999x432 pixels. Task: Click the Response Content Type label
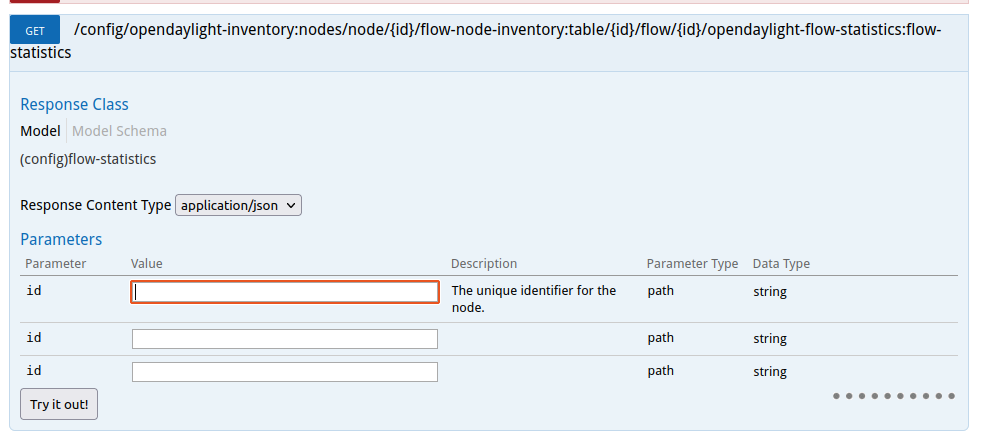pyautogui.click(x=95, y=205)
